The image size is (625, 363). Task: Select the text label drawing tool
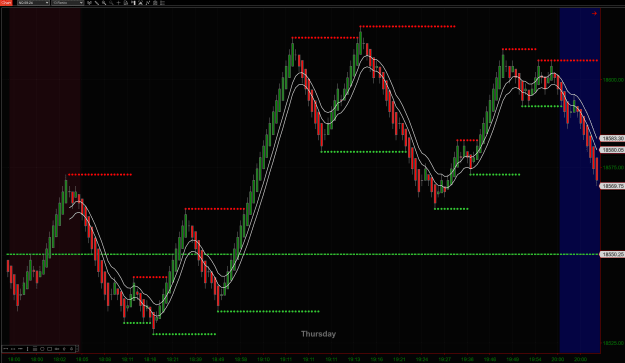coord(57,349)
